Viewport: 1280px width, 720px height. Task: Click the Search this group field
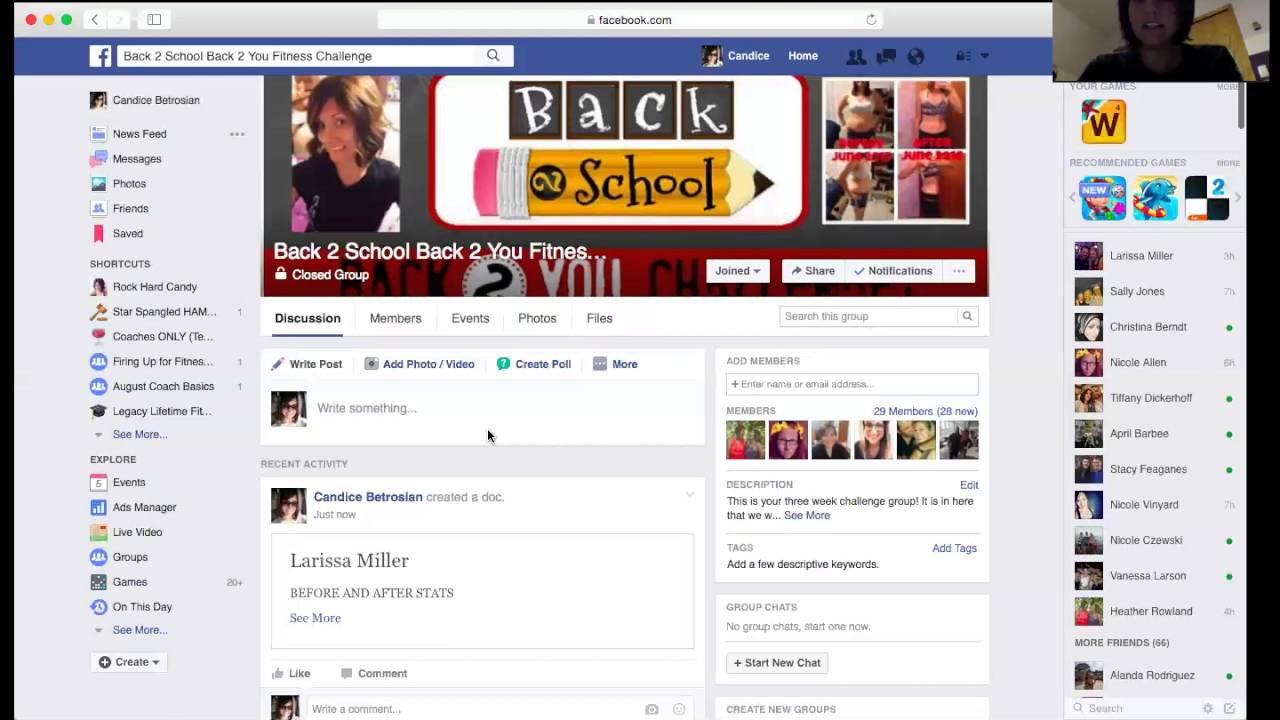[868, 316]
